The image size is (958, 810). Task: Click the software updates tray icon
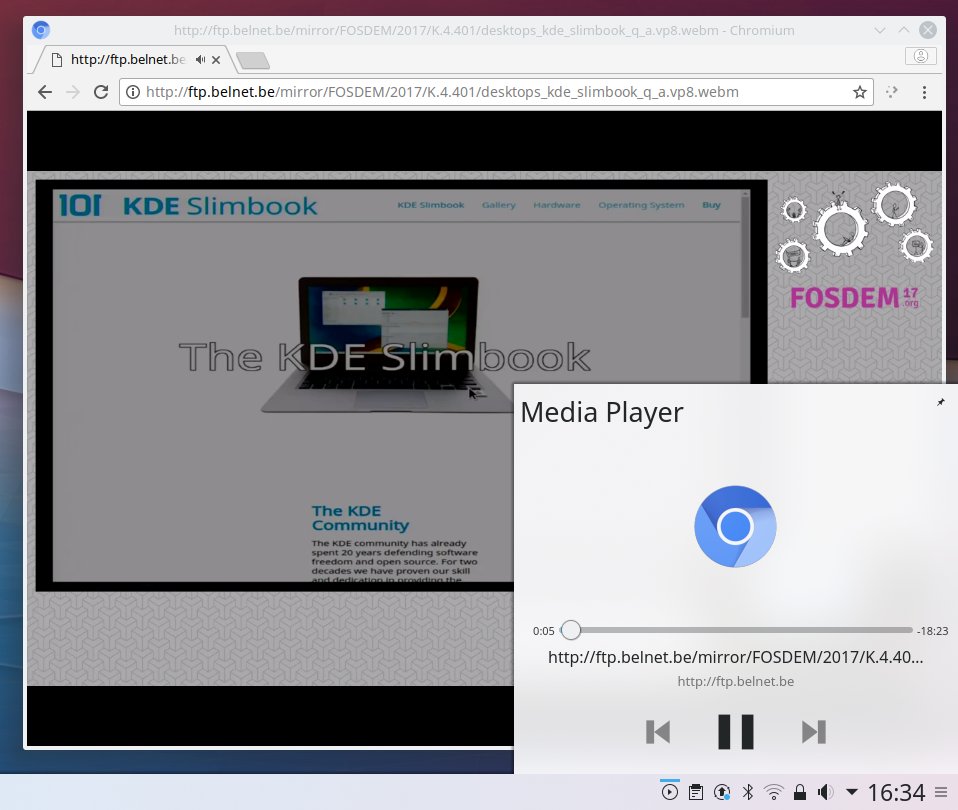point(722,792)
